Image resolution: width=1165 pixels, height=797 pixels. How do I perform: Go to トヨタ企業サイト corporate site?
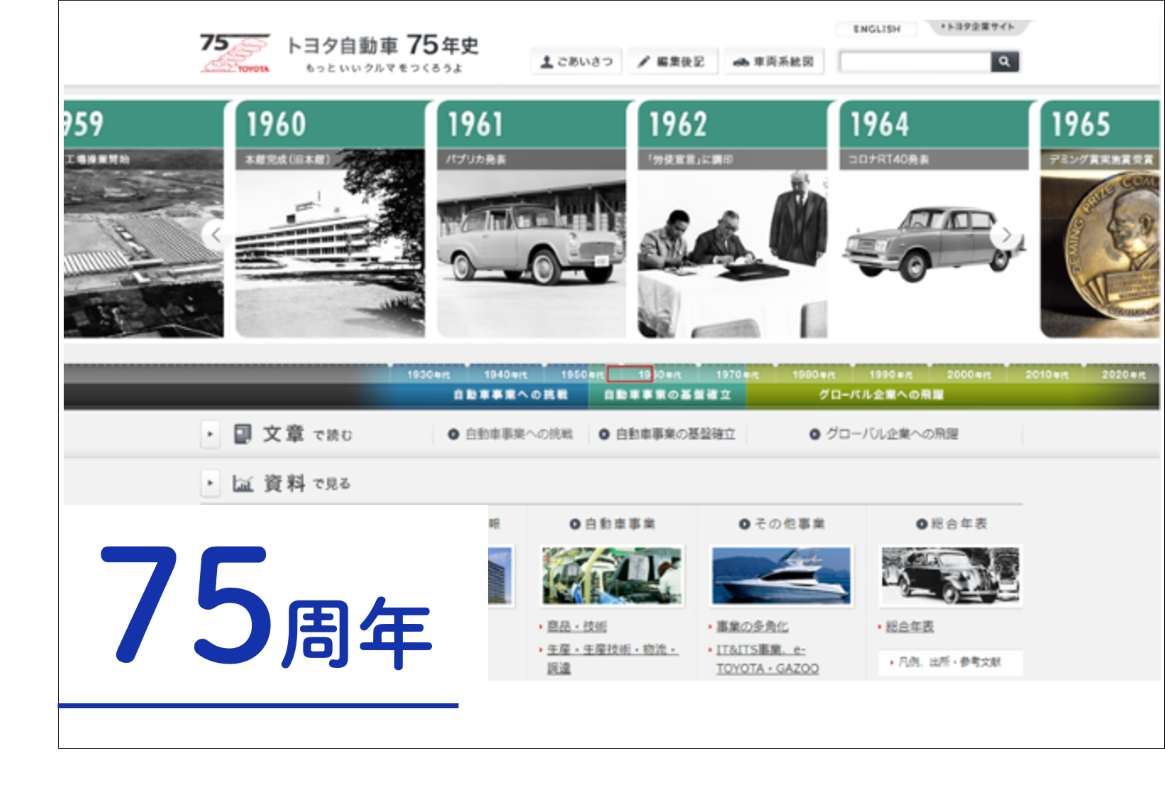pyautogui.click(x=978, y=27)
